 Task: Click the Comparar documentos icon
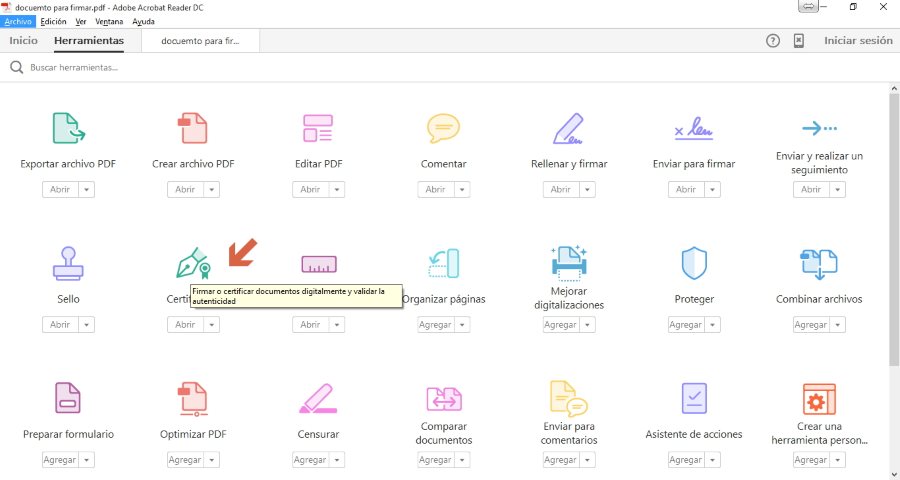coord(443,398)
